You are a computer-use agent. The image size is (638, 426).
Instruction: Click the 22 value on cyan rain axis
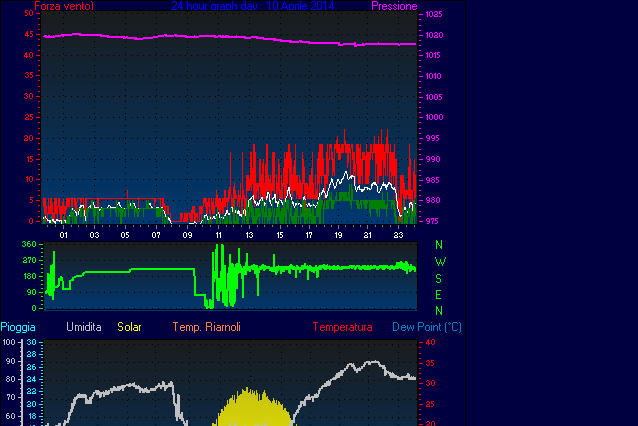point(32,391)
